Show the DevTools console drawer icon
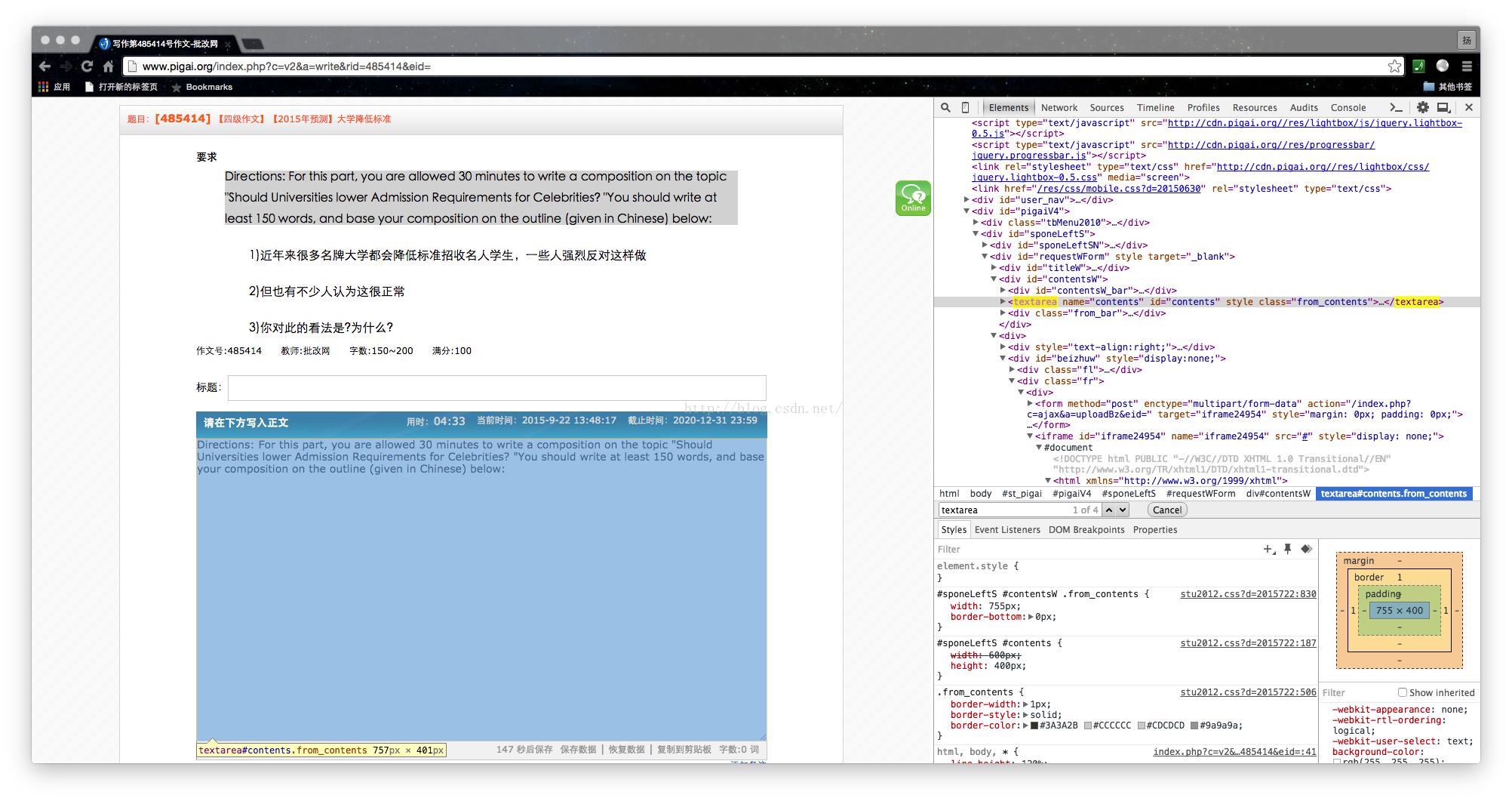 pyautogui.click(x=1396, y=108)
